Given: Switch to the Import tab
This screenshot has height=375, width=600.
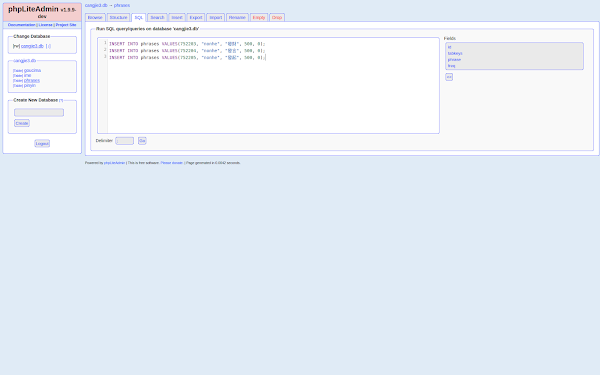Looking at the screenshot, I should tap(215, 18).
